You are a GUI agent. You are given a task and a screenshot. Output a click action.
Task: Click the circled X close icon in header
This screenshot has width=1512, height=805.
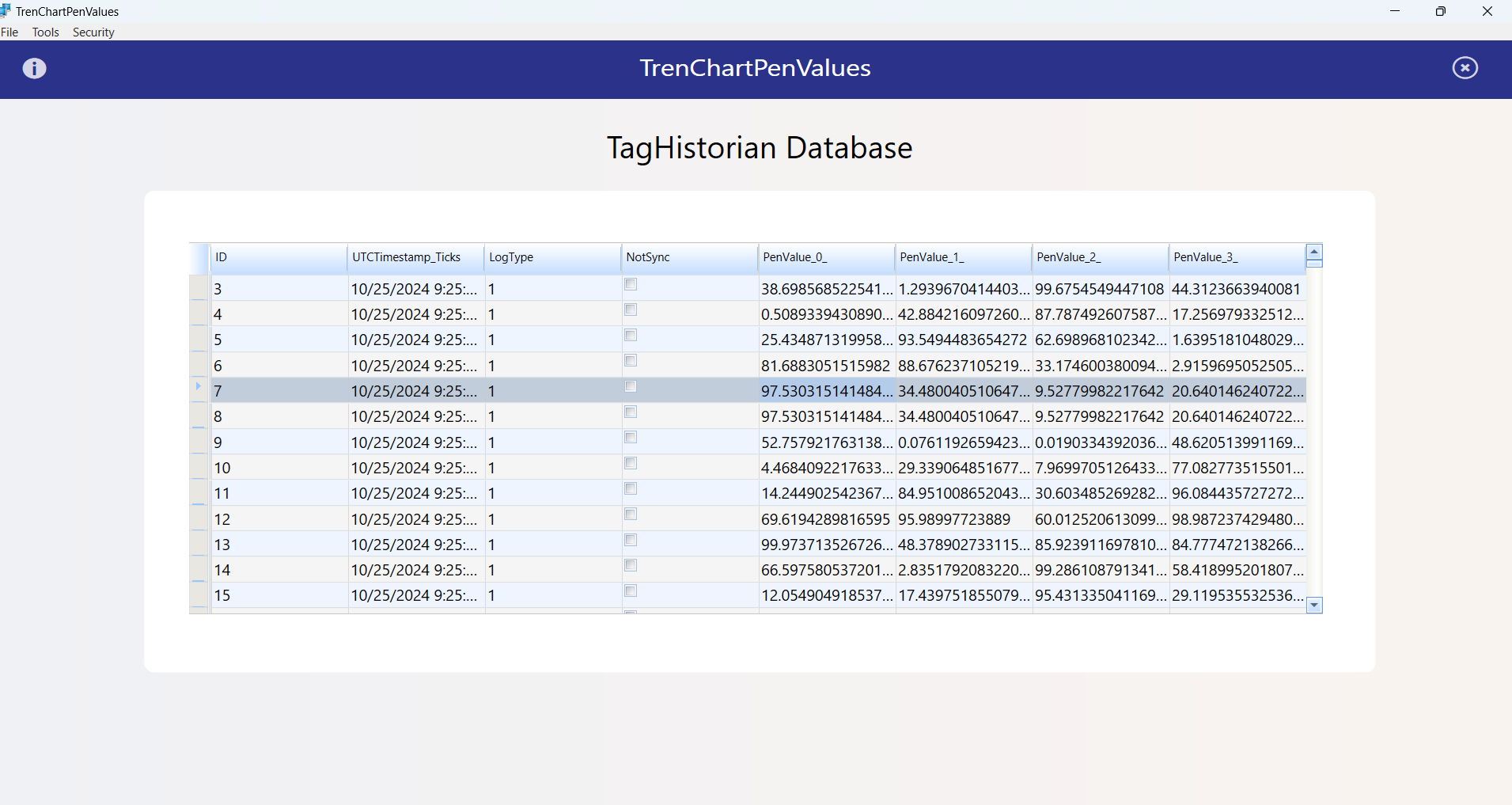click(x=1465, y=68)
